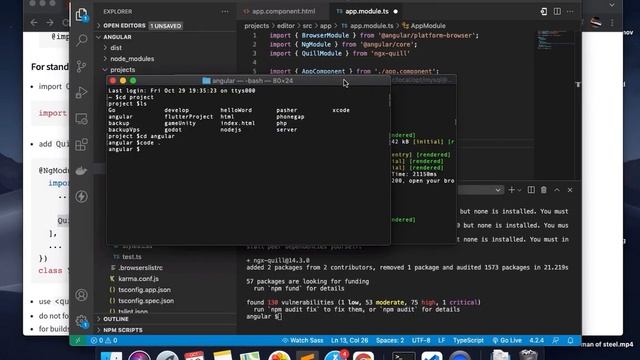The height and width of the screenshot is (360, 640).
Task: Kill terminal with trash icon
Action: pyautogui.click(x=544, y=190)
